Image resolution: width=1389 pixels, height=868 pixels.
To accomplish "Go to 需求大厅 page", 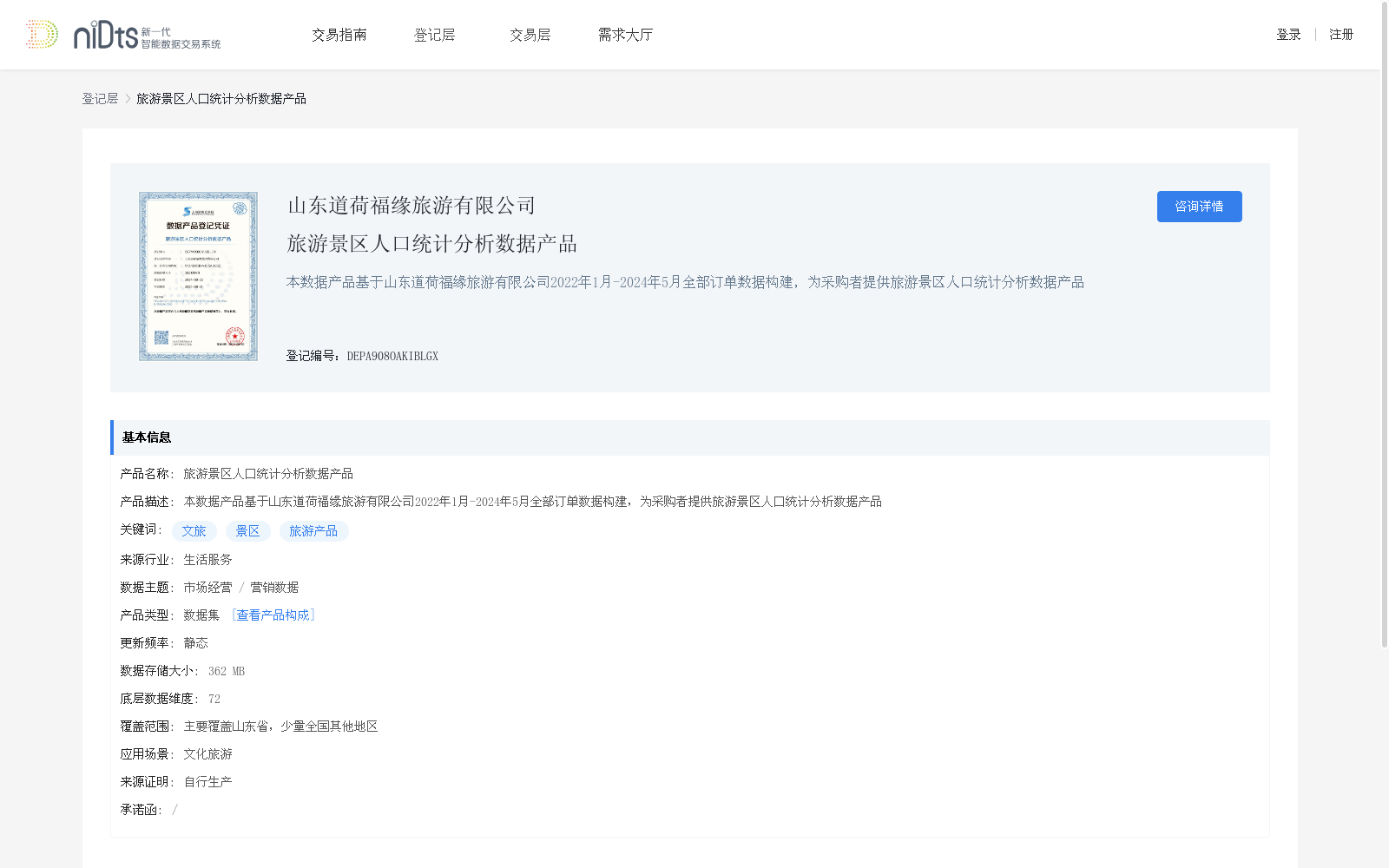I will click(x=625, y=35).
